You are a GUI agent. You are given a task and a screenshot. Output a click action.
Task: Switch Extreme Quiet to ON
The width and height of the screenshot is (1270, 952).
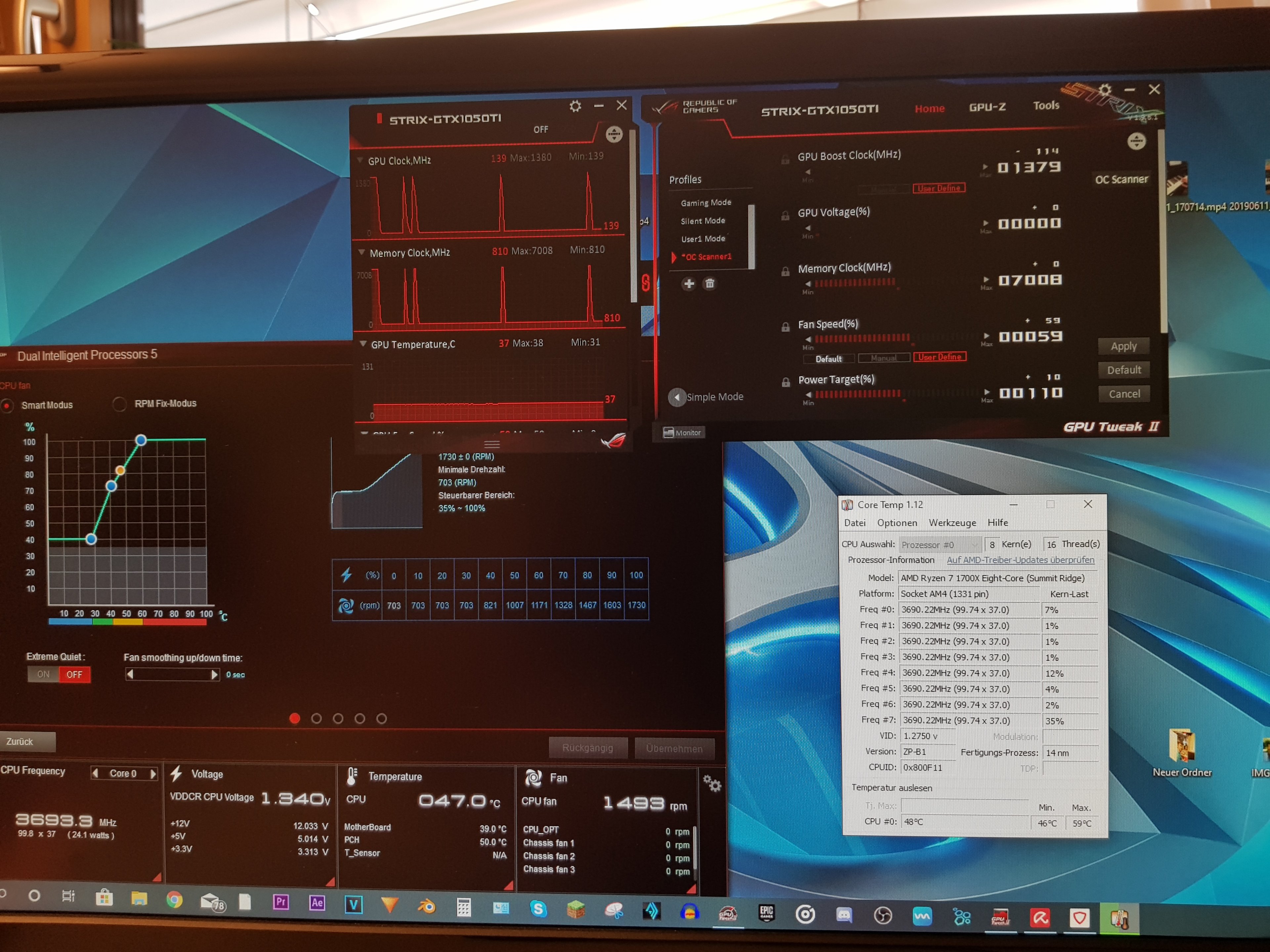[44, 674]
